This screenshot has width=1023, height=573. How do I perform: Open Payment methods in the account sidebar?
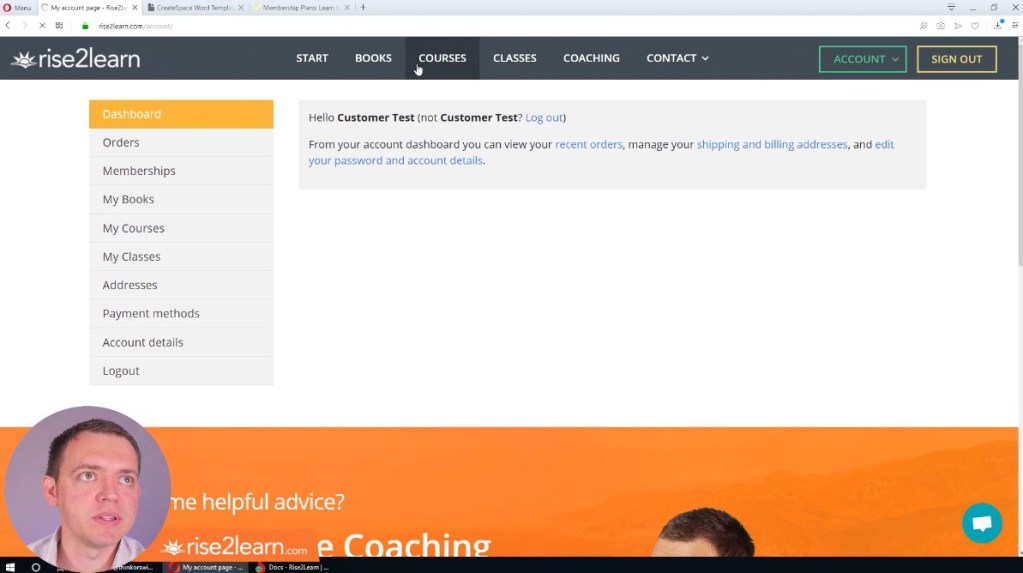coord(181,314)
